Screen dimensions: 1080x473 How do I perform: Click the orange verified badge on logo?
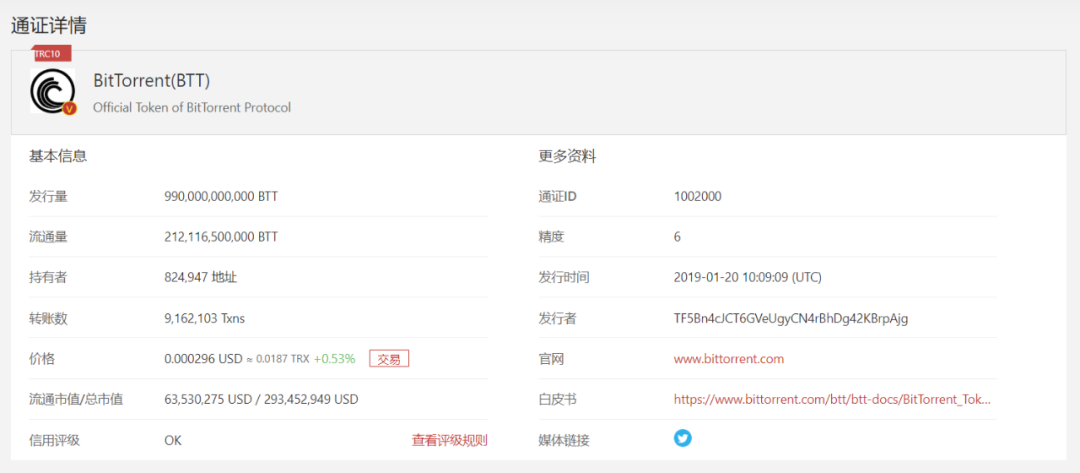click(x=69, y=108)
